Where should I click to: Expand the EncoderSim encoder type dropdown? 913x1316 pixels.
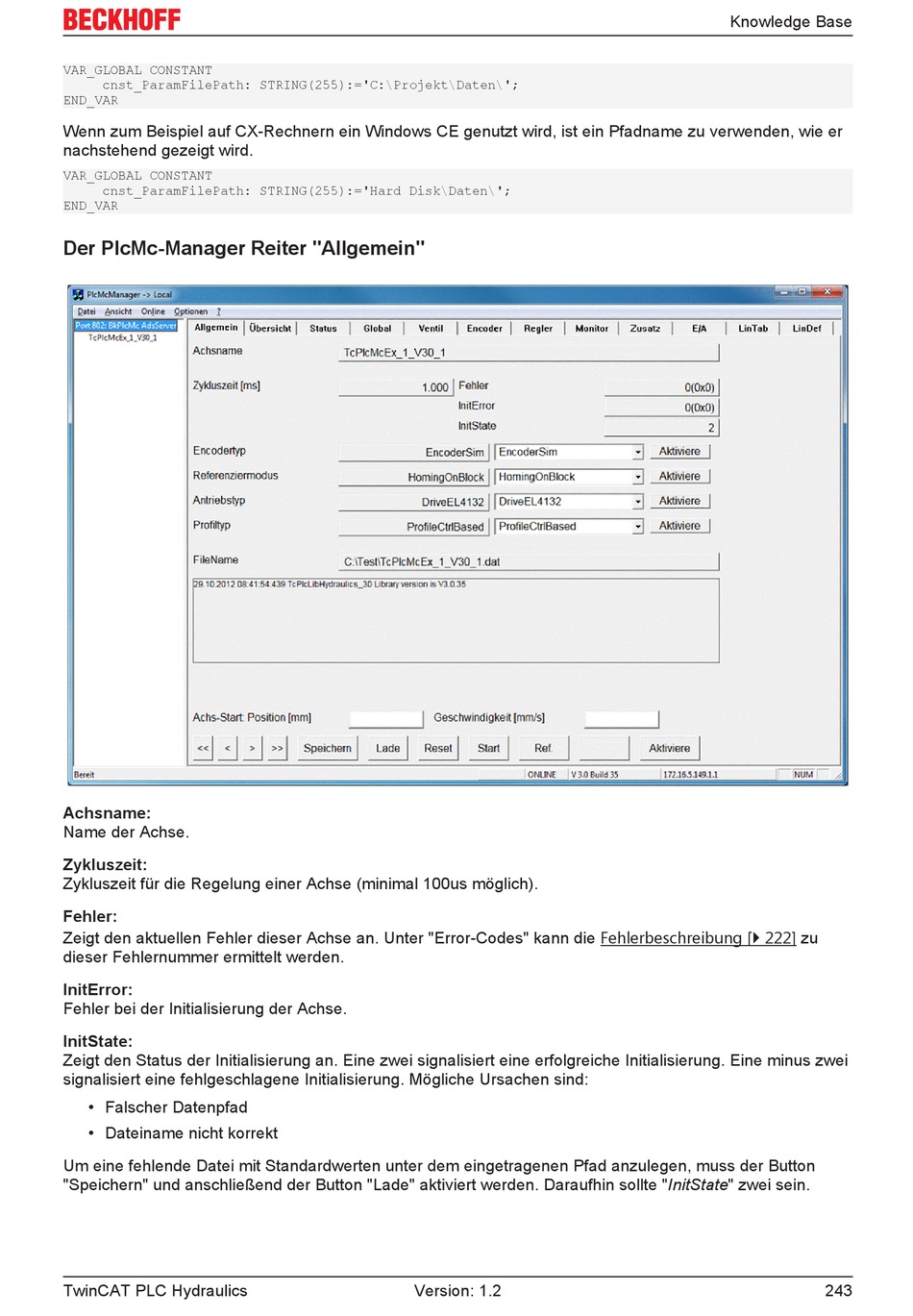pos(637,452)
